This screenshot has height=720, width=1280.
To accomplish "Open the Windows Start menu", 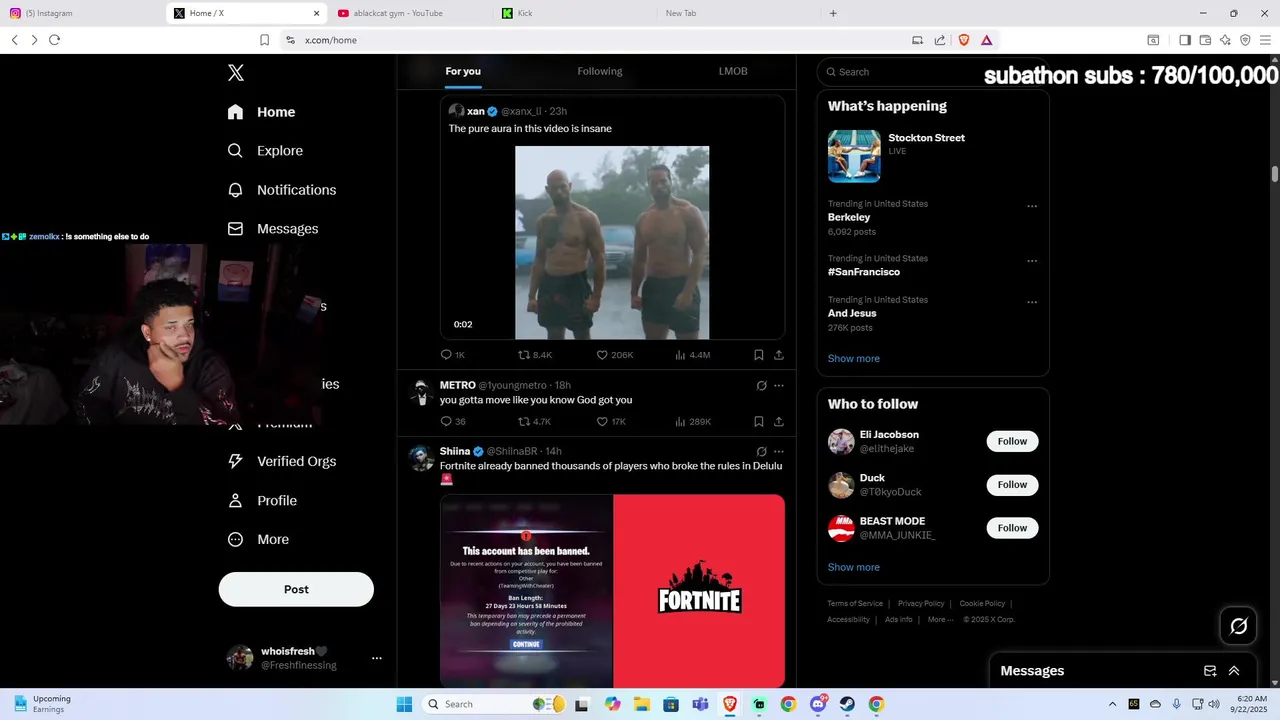I will click(404, 704).
